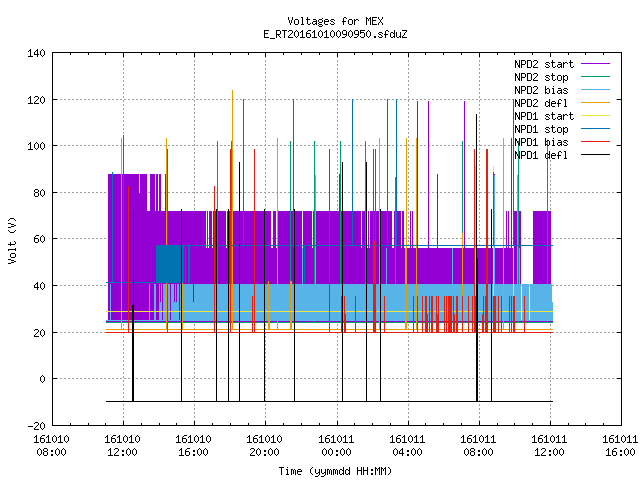Click the Volt (V) axis label
The width and height of the screenshot is (640, 480).
click(x=12, y=240)
